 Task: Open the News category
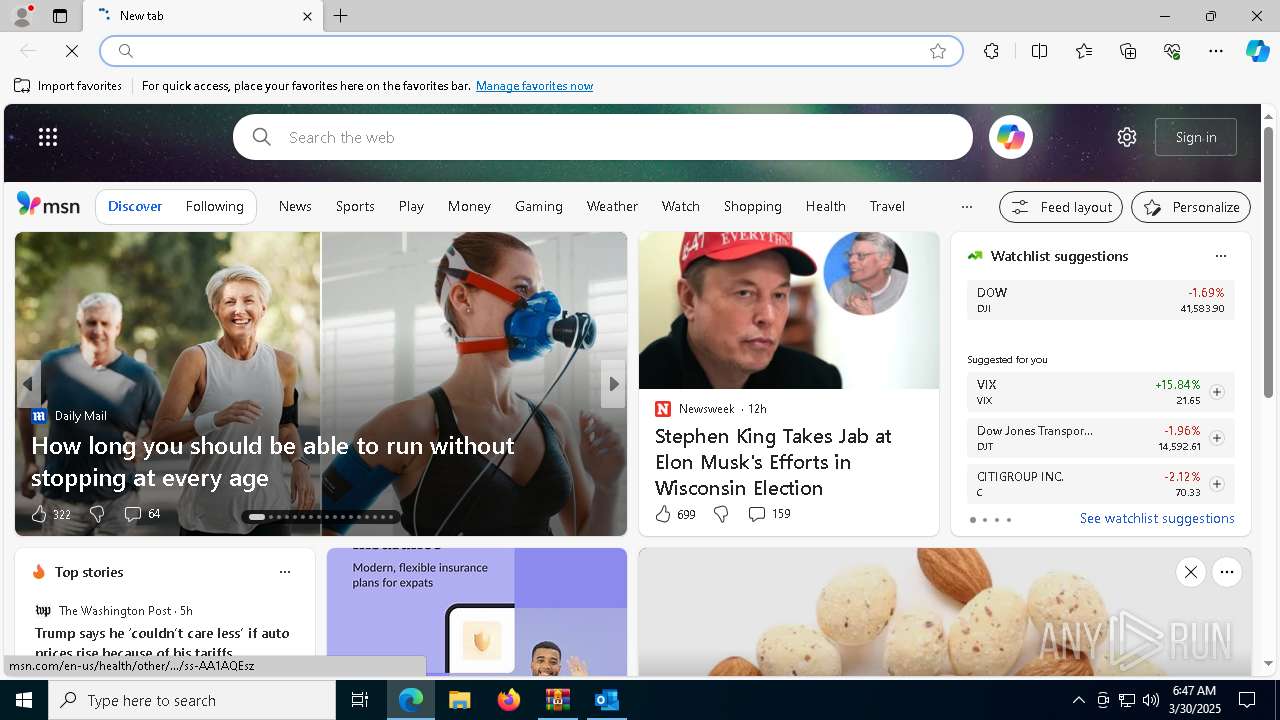coord(295,206)
